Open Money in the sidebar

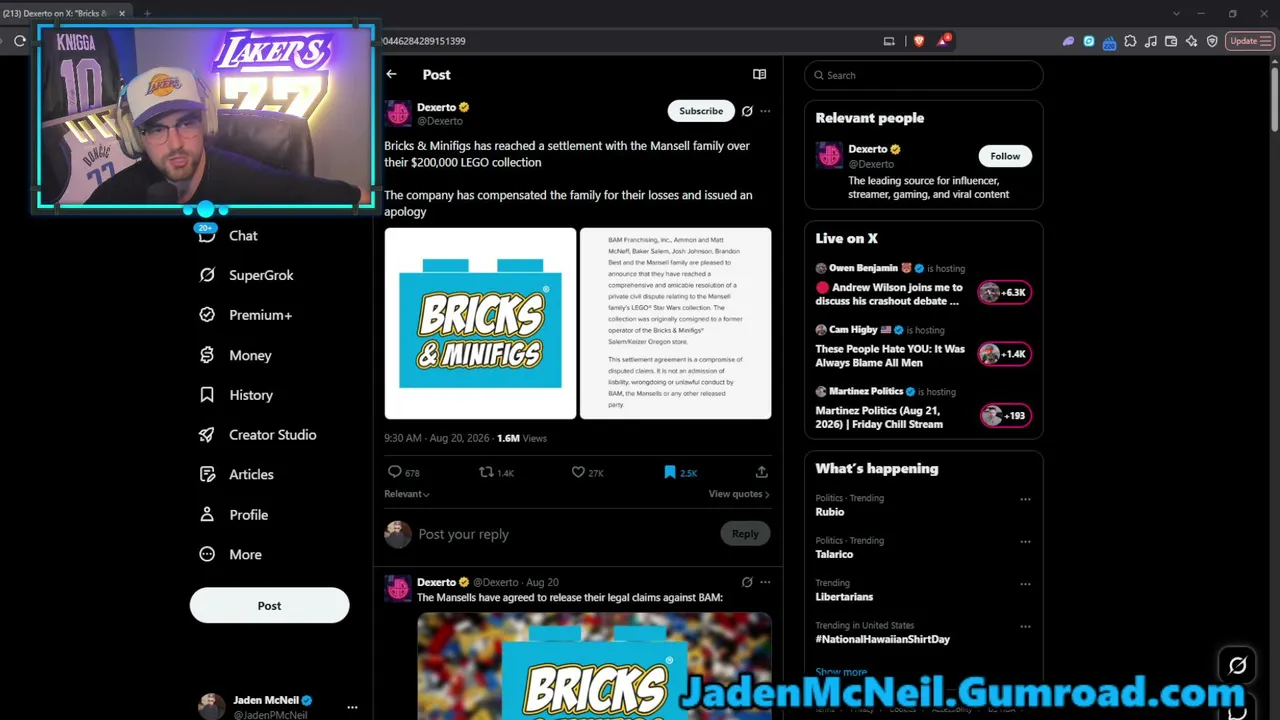(235, 355)
